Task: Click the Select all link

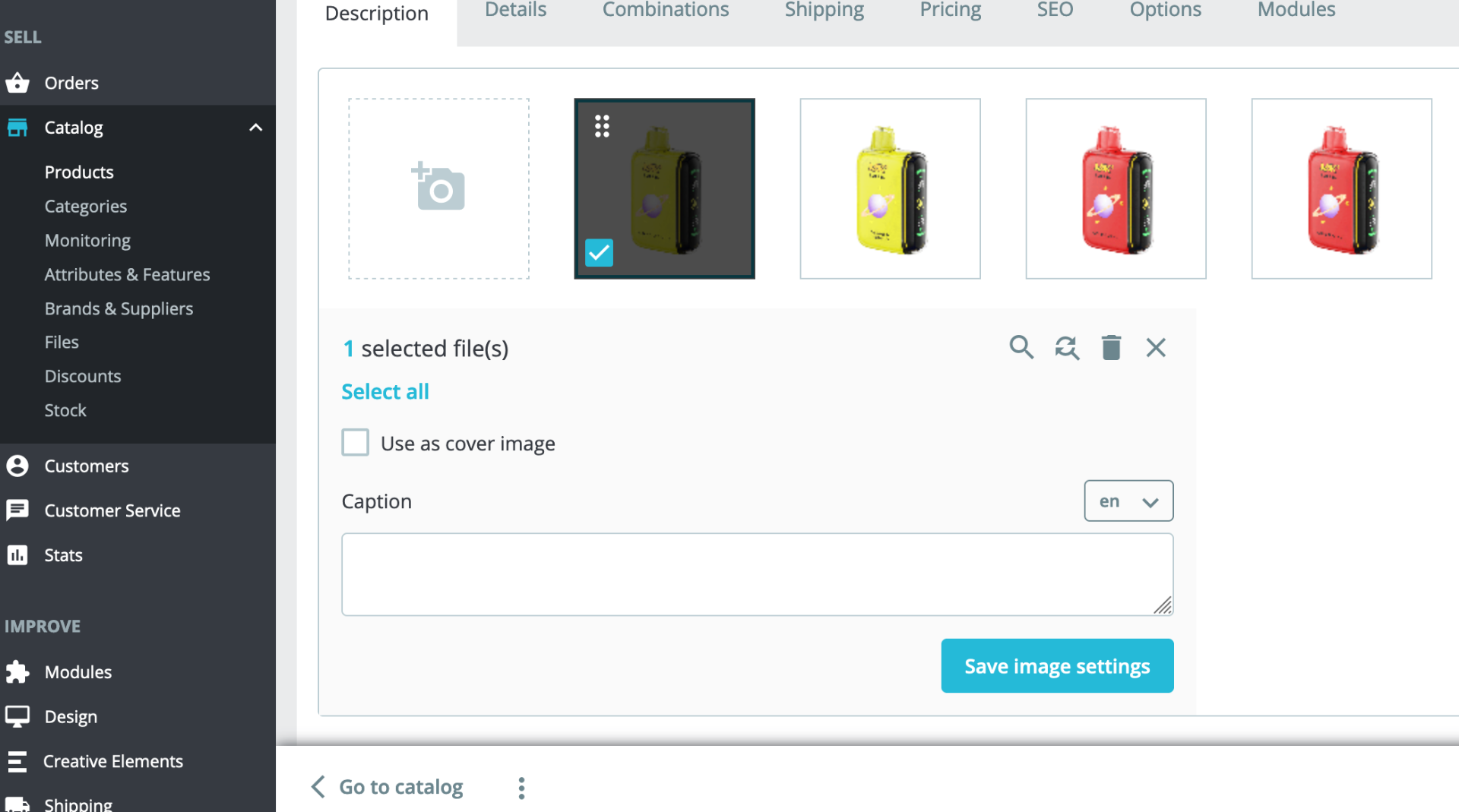Action: (385, 392)
